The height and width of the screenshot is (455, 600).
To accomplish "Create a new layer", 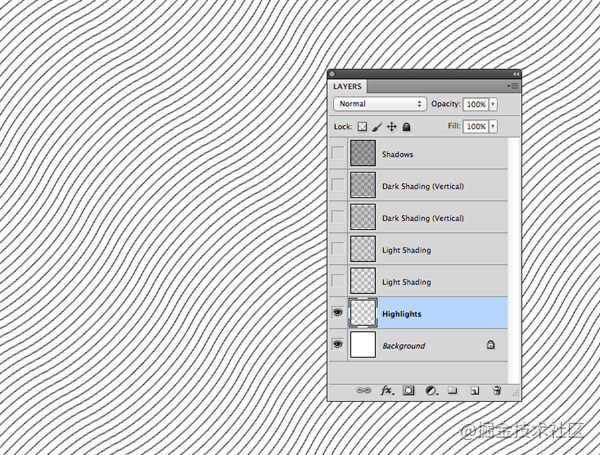I will (475, 390).
